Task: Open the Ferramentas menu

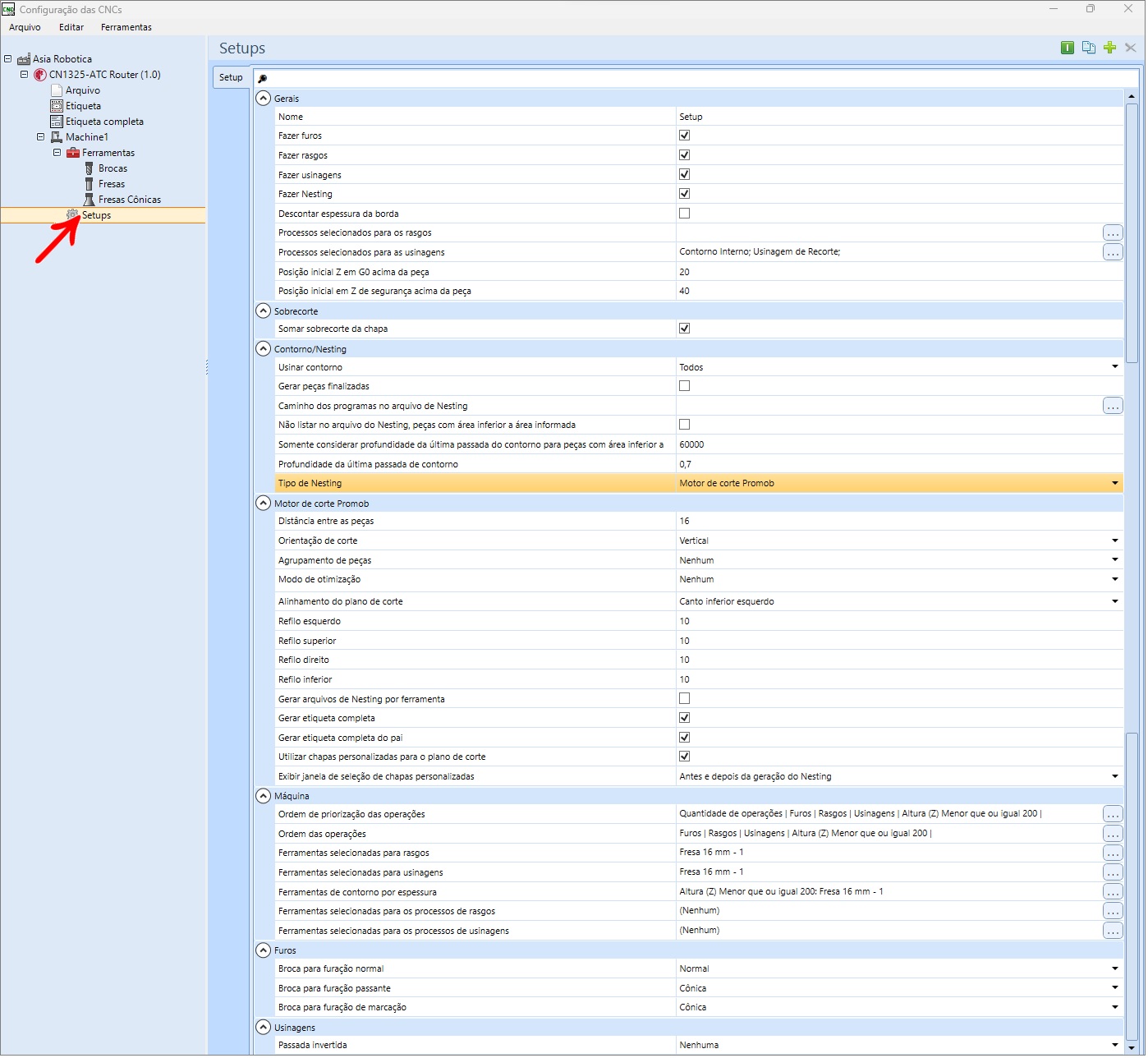Action: 126,27
